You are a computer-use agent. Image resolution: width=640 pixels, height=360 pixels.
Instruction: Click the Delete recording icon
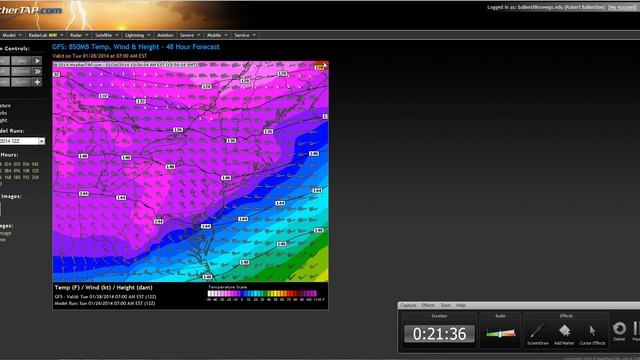619,331
